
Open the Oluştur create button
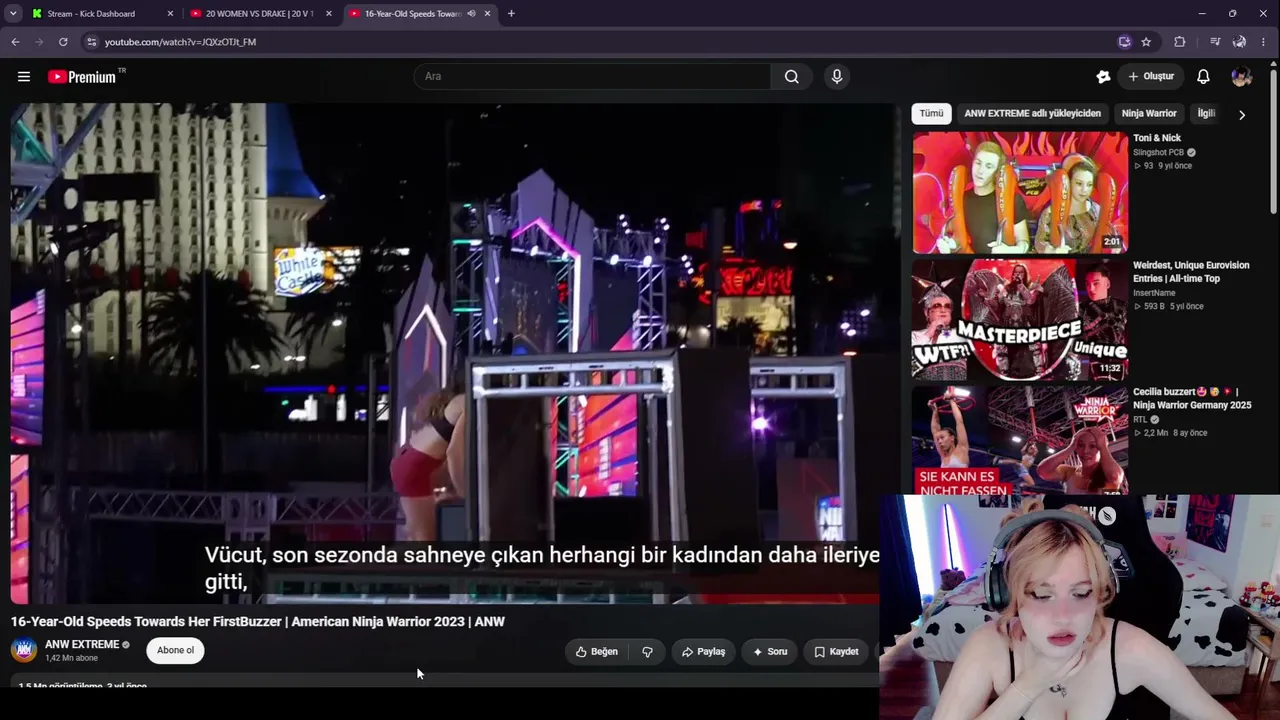1151,77
